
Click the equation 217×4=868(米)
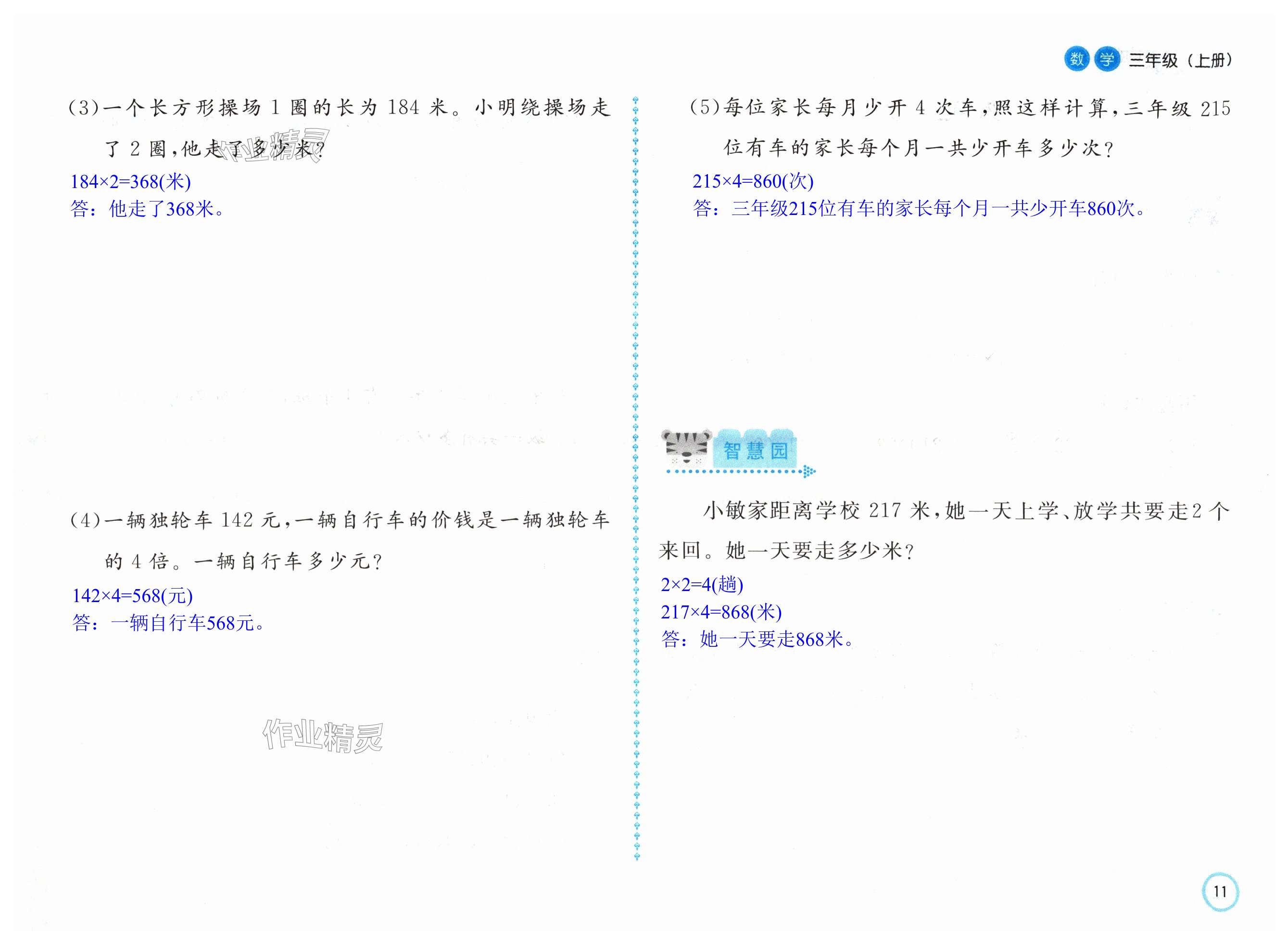pyautogui.click(x=721, y=612)
